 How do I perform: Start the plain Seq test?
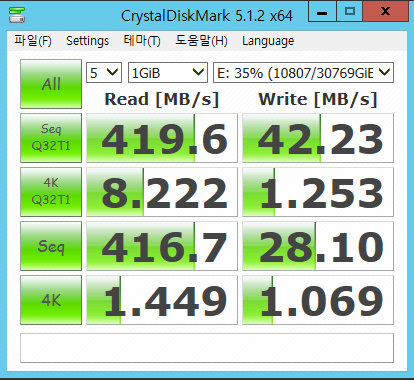click(51, 246)
